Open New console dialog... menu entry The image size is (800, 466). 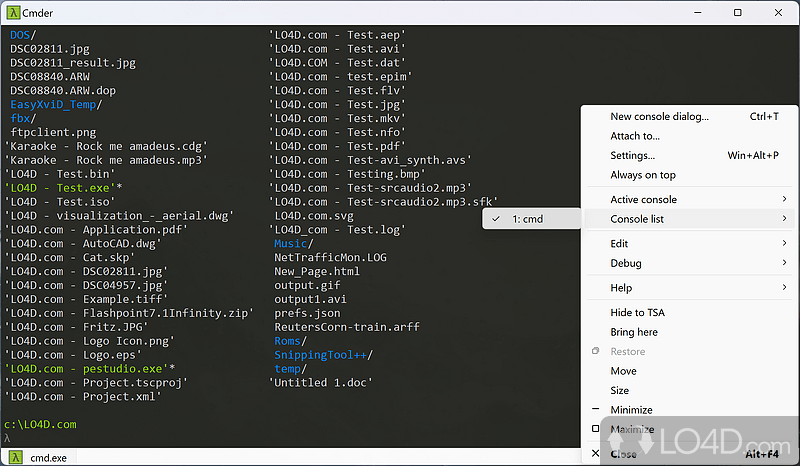point(690,116)
